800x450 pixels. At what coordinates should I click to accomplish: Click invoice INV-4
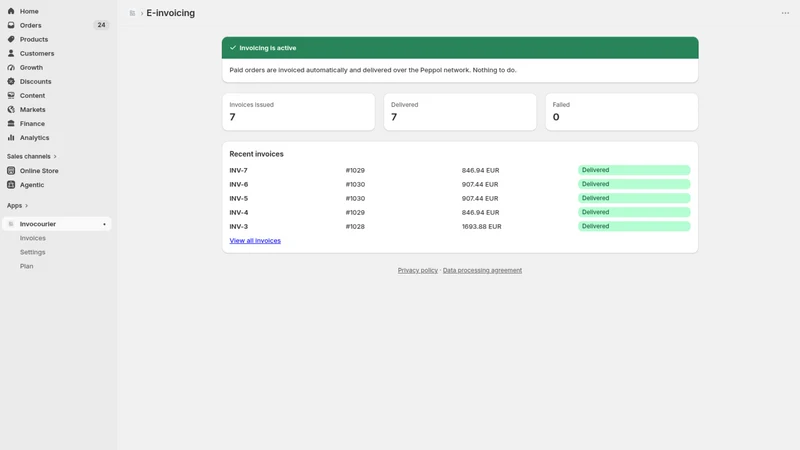[x=238, y=212]
